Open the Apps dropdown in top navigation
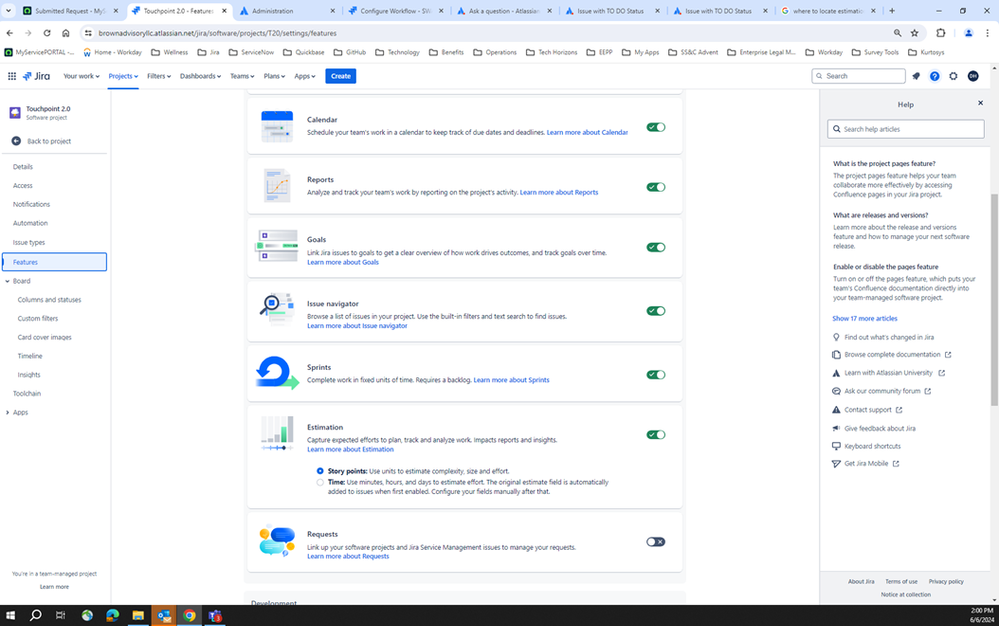This screenshot has height=626, width=999. click(305, 76)
